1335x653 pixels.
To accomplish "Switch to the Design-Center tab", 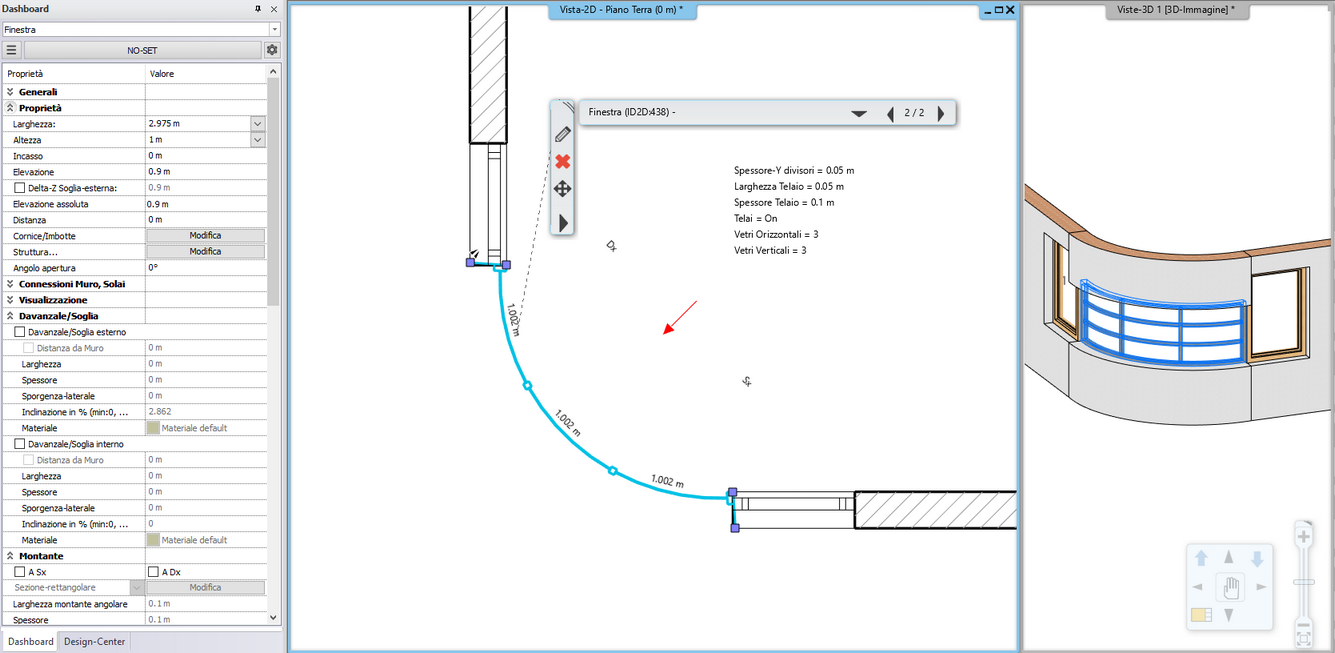I will coord(95,642).
